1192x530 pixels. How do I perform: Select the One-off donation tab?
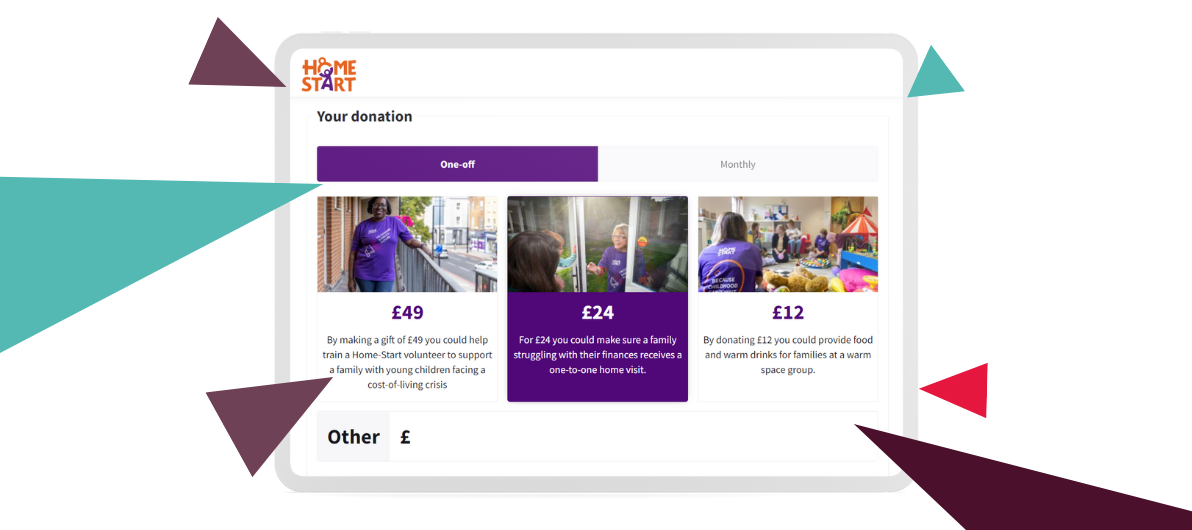pos(458,164)
